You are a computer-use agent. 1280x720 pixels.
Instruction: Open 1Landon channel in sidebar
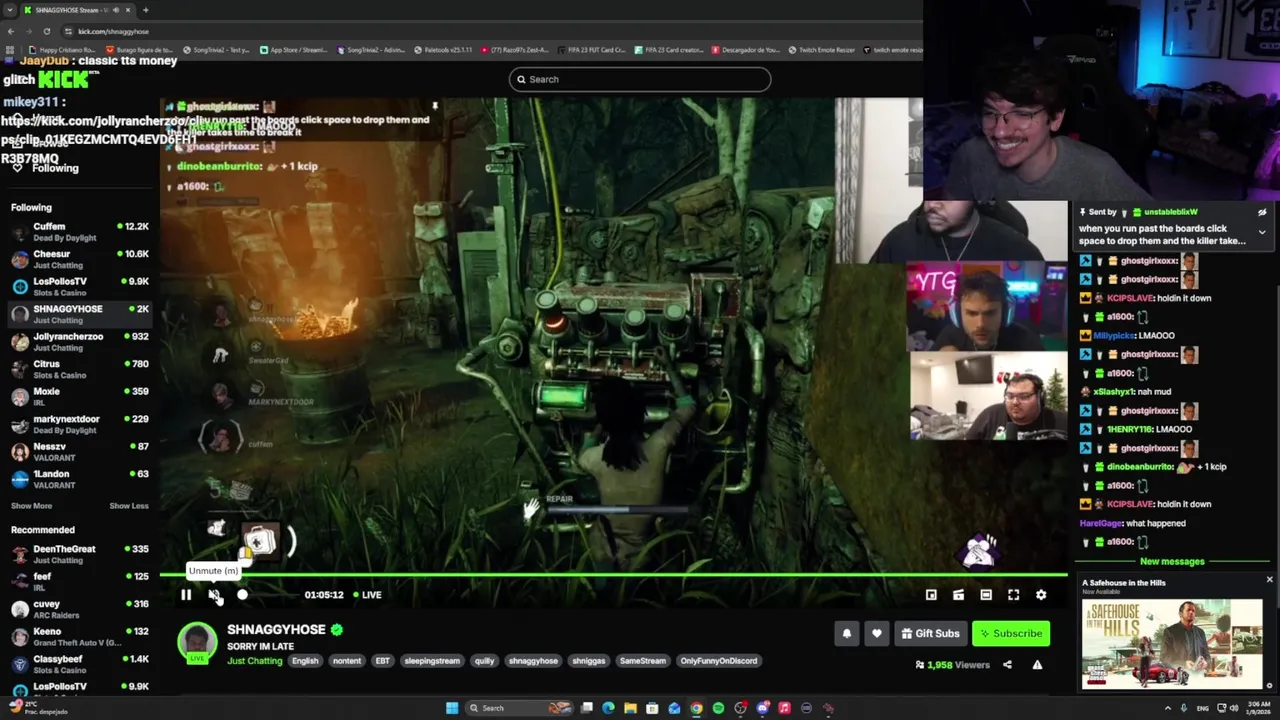(x=80, y=480)
